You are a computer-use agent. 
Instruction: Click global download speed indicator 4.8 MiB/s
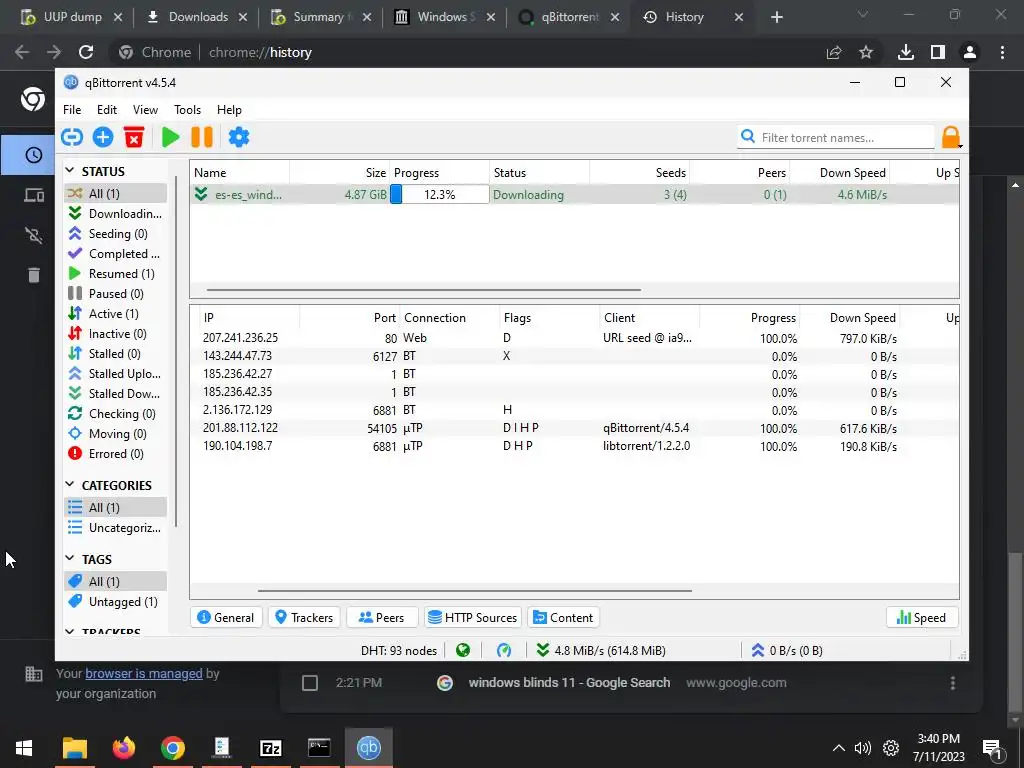(x=601, y=650)
